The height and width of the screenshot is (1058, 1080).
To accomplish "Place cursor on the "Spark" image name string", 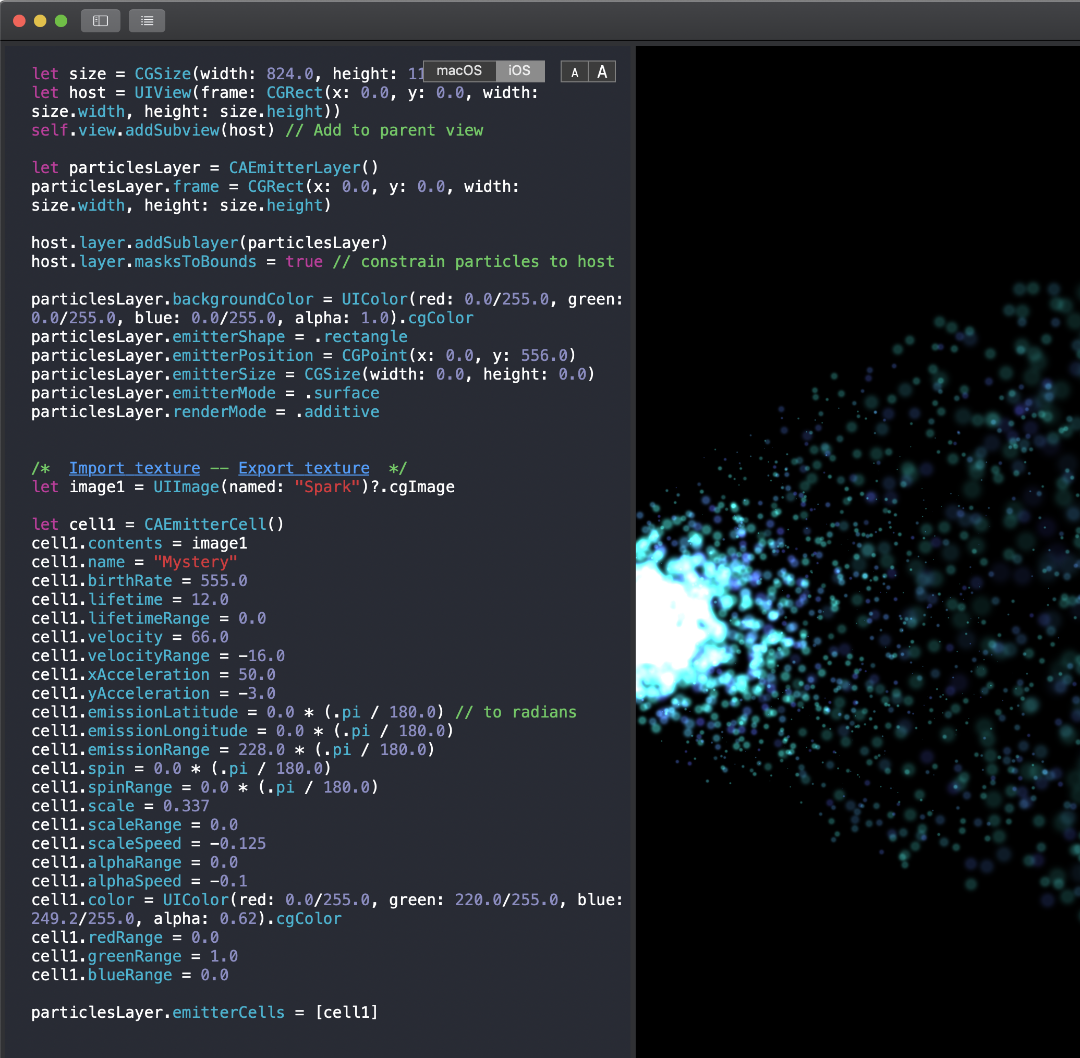I will pos(333,487).
